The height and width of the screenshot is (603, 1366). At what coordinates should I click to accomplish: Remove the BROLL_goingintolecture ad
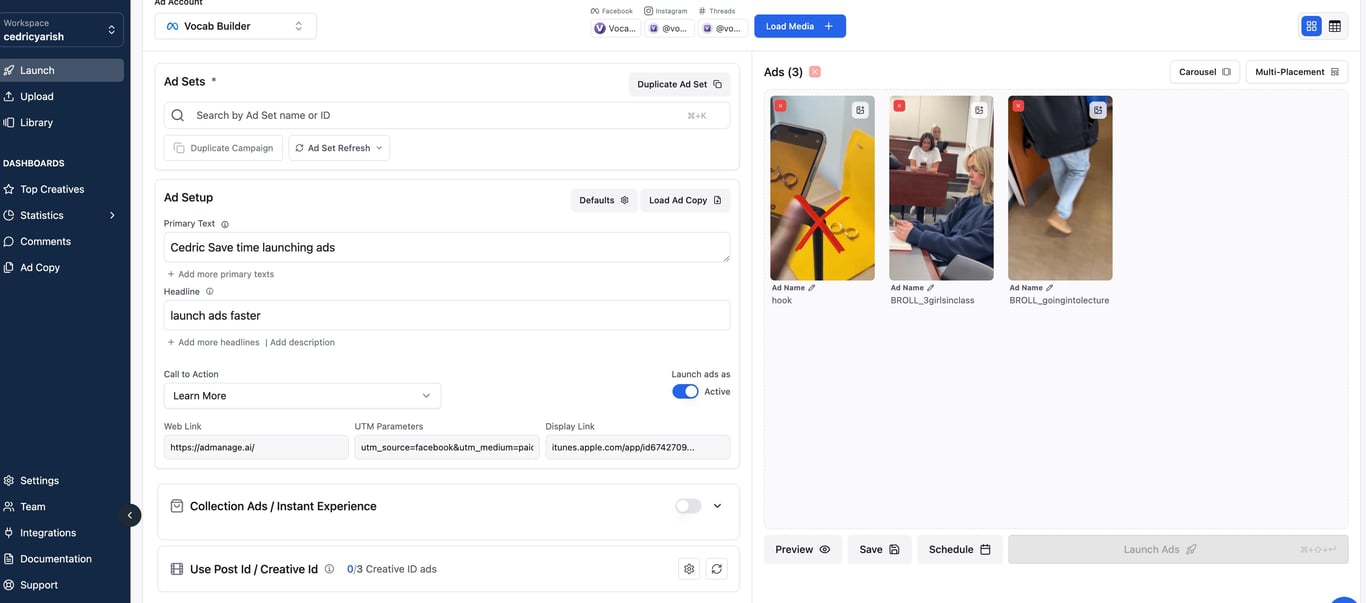coord(1018,106)
